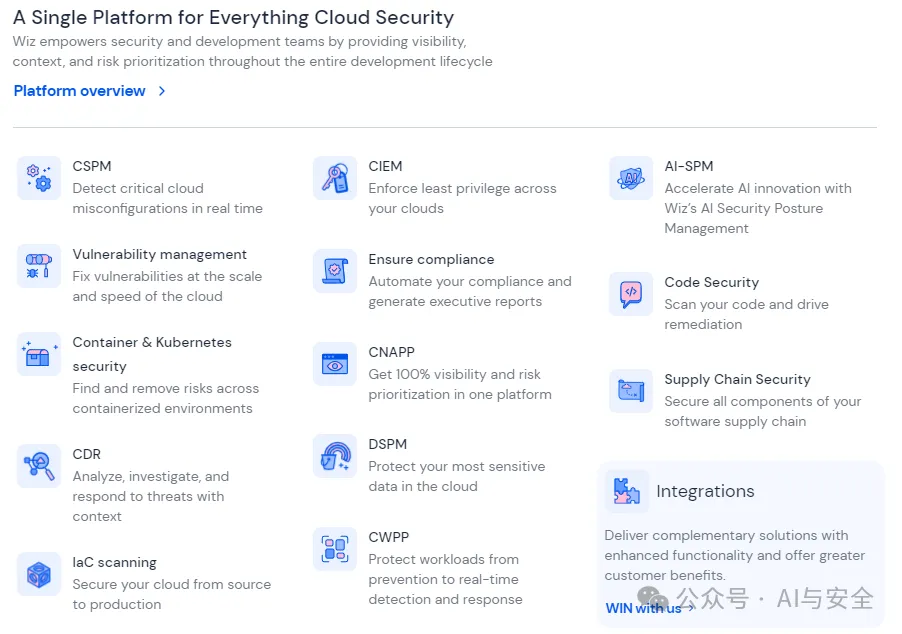Click the IaC scanning cube icon
This screenshot has height=634, width=902.
39,574
